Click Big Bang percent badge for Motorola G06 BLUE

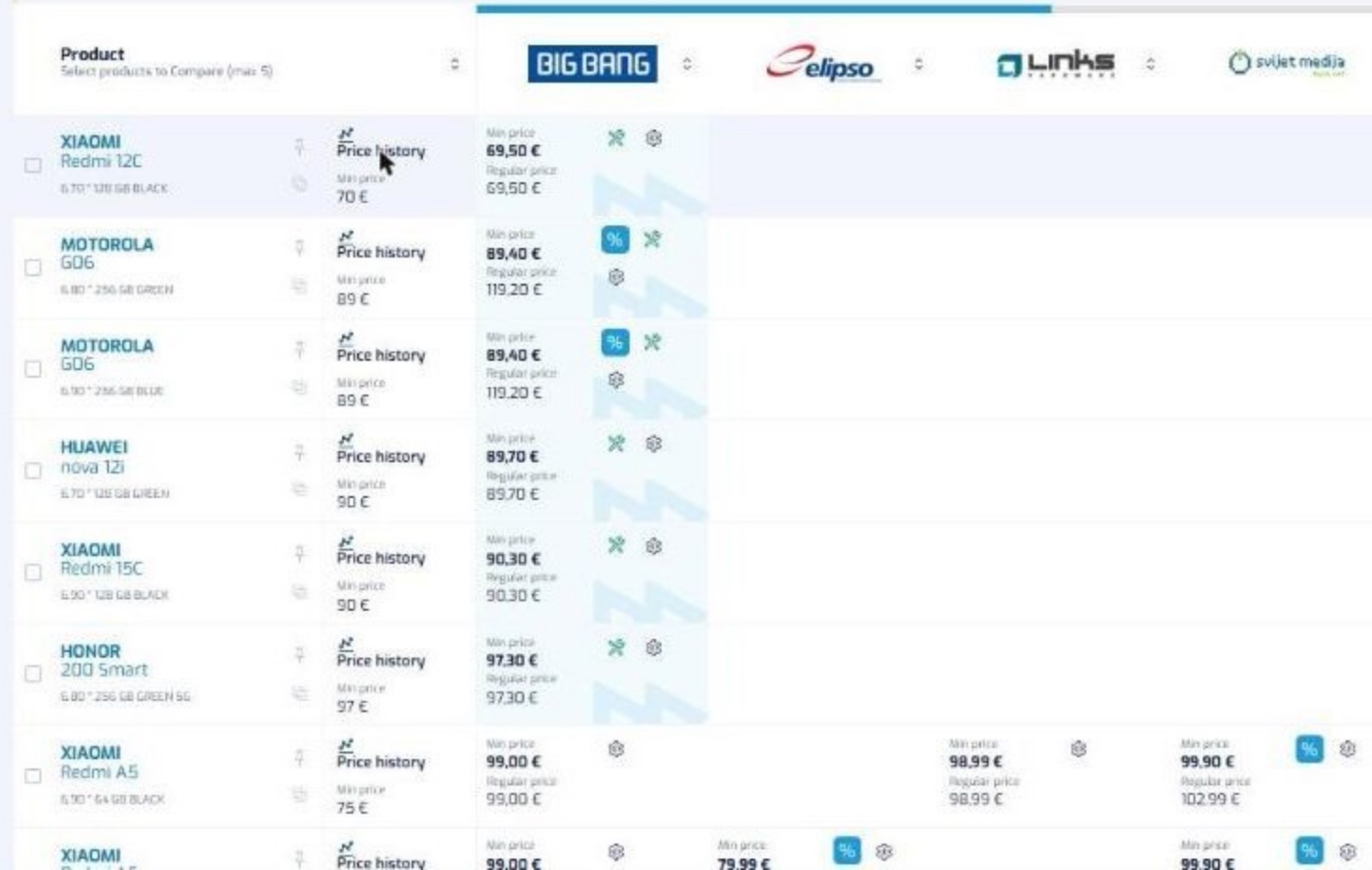615,342
